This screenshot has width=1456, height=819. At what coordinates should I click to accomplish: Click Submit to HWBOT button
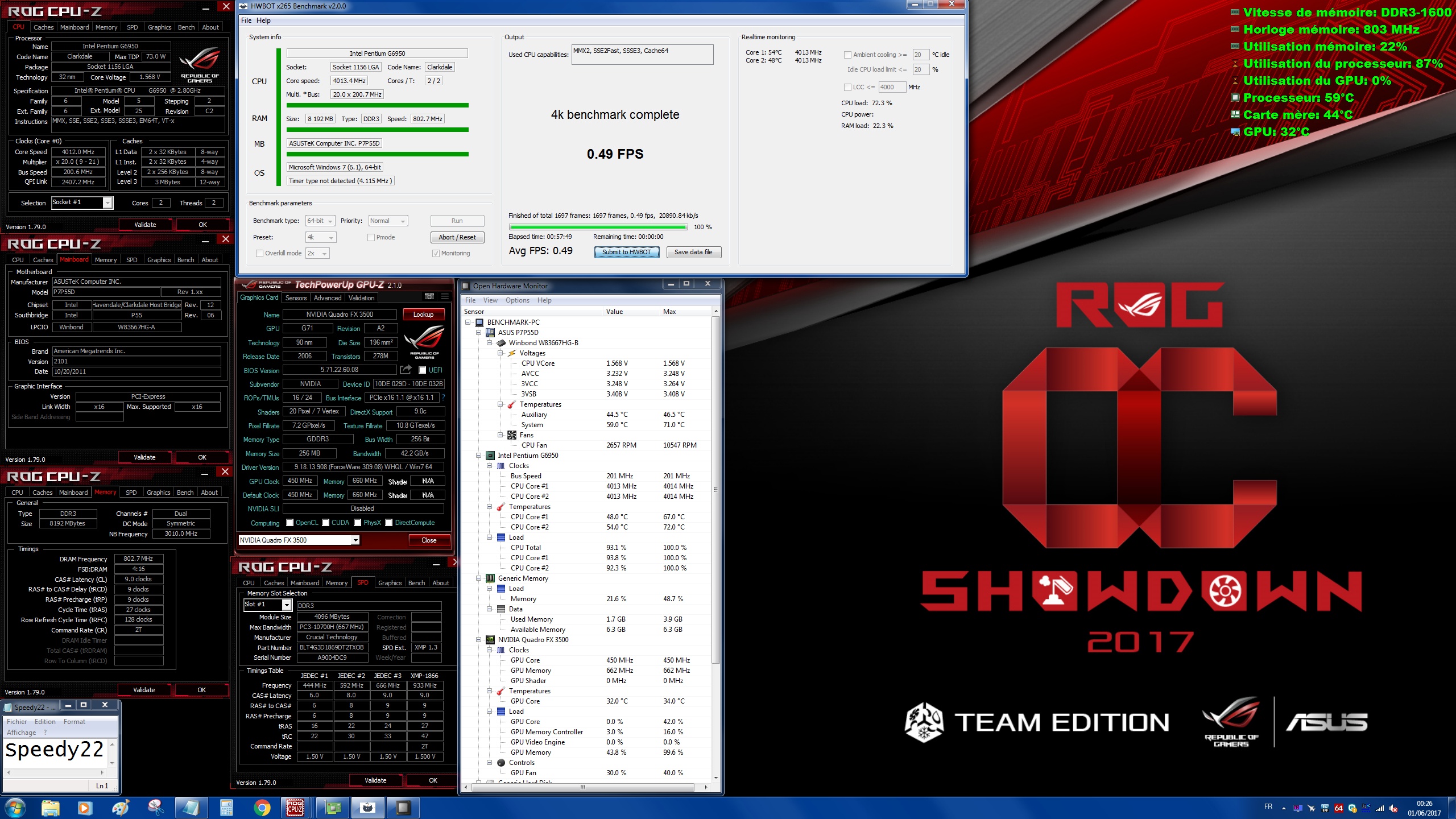[x=627, y=253]
